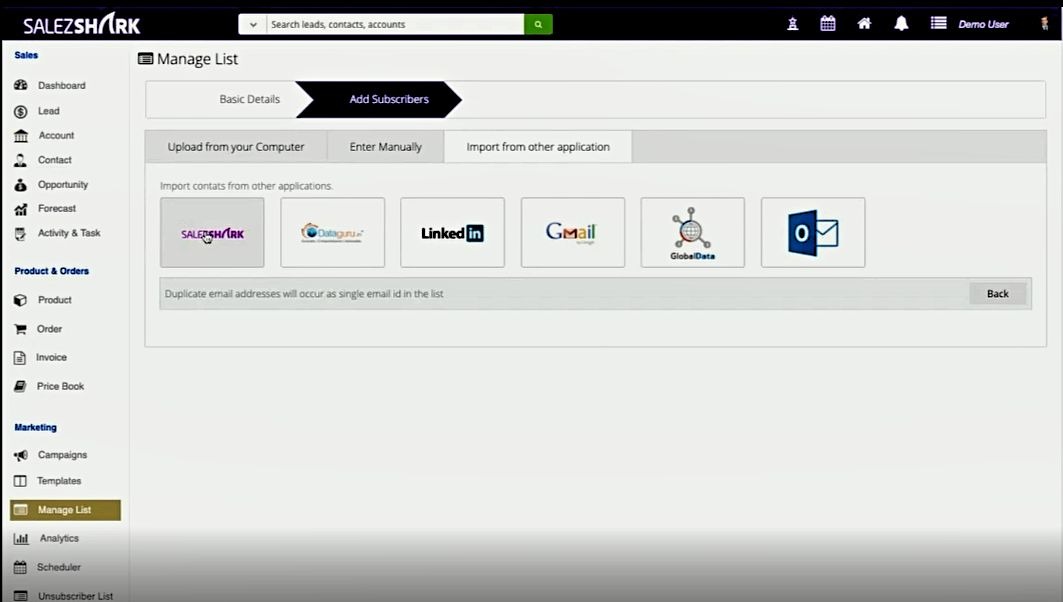Click the Forecast chart icon
This screenshot has height=602, width=1063.
[x=20, y=209]
